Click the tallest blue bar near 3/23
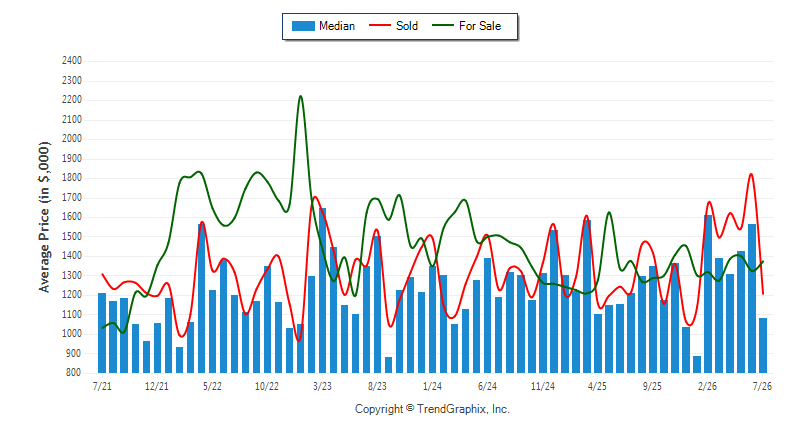The image size is (800, 434). point(322,290)
